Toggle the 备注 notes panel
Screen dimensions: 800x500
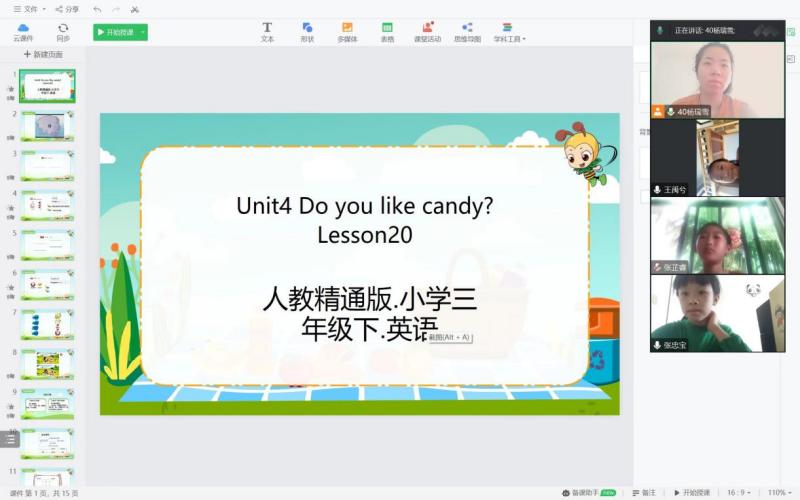tap(643, 492)
